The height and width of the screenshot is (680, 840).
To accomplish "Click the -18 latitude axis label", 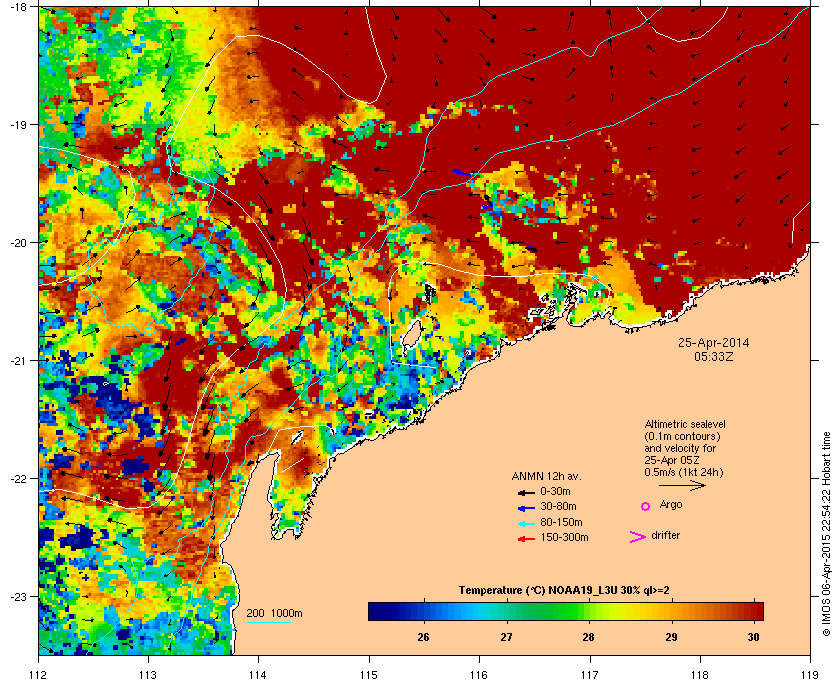I will click(18, 6).
